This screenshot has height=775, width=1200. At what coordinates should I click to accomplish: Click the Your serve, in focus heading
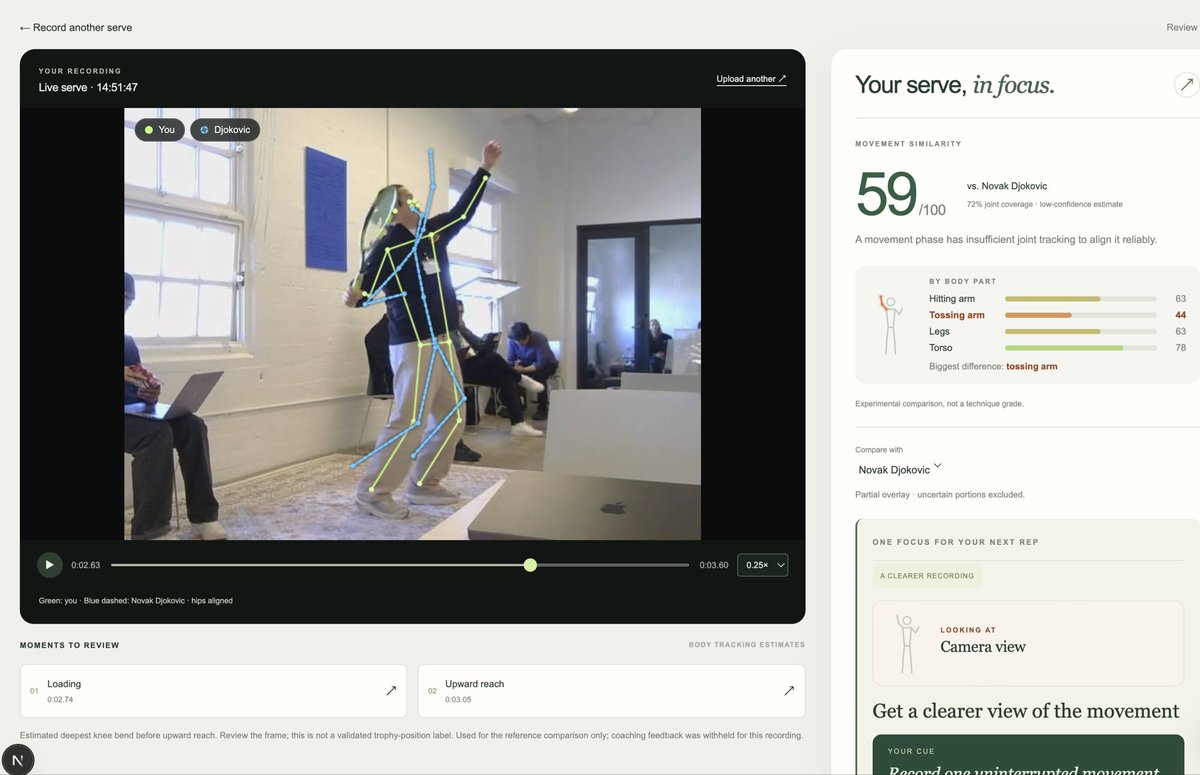click(x=955, y=85)
